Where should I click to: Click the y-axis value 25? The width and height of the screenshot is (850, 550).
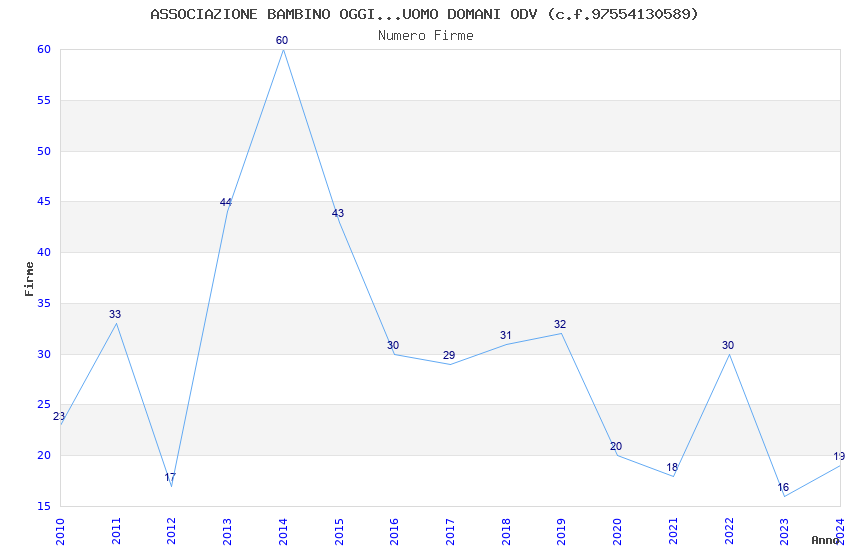pyautogui.click(x=44, y=405)
